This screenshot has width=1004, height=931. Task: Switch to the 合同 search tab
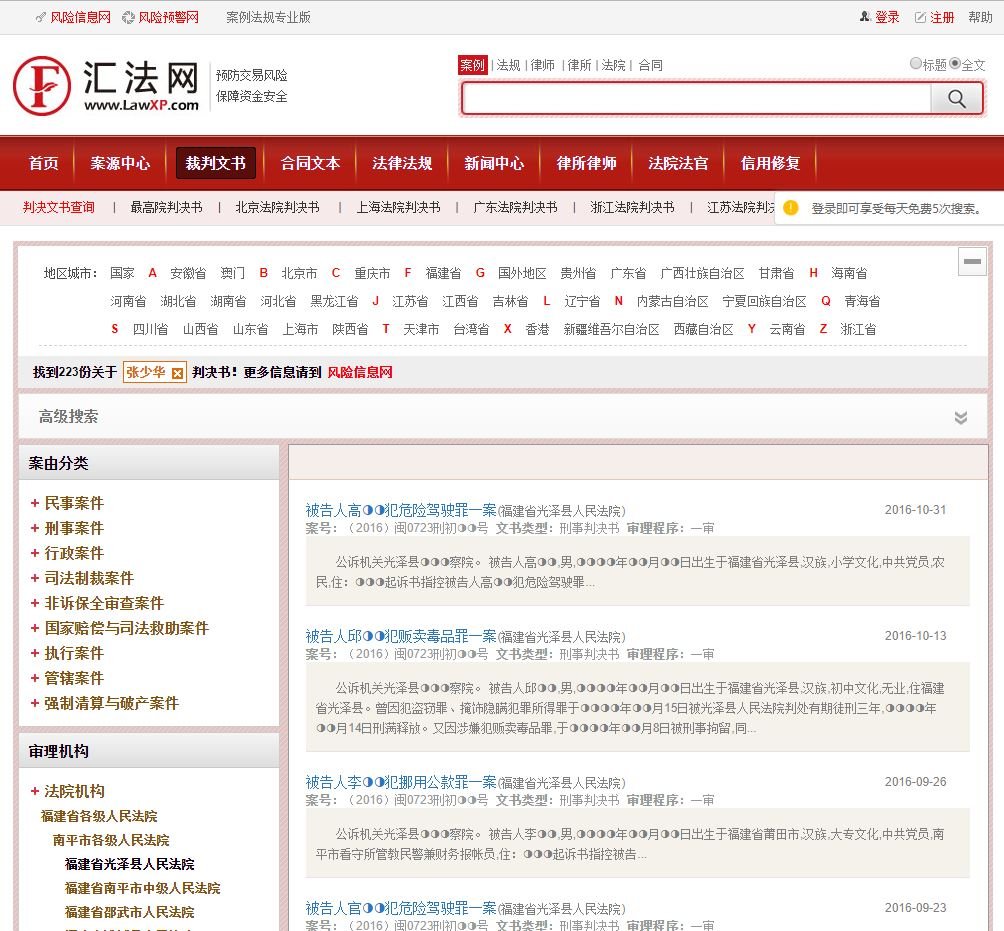651,65
